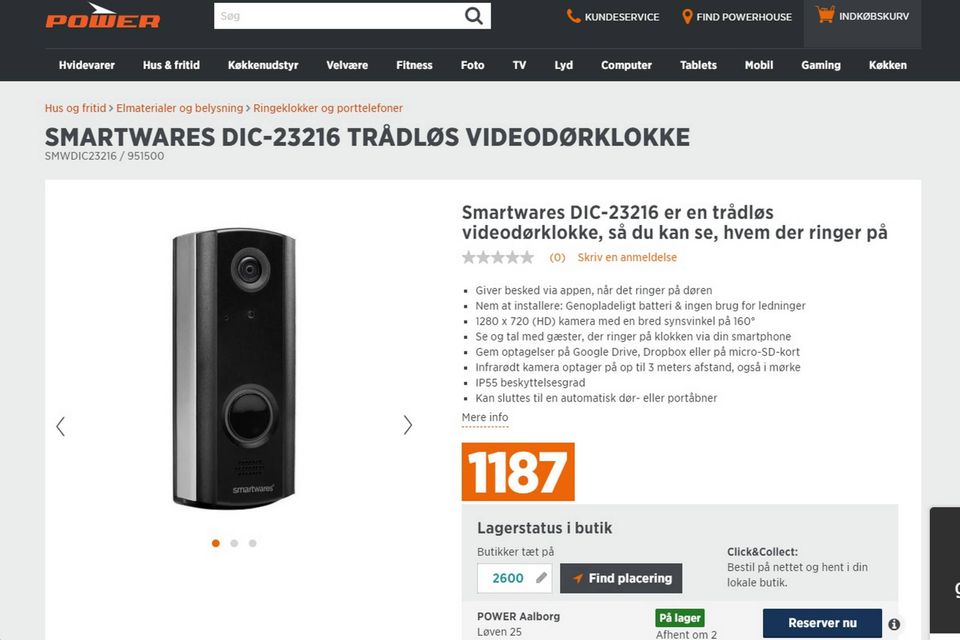Expand the Mere info link

(485, 417)
